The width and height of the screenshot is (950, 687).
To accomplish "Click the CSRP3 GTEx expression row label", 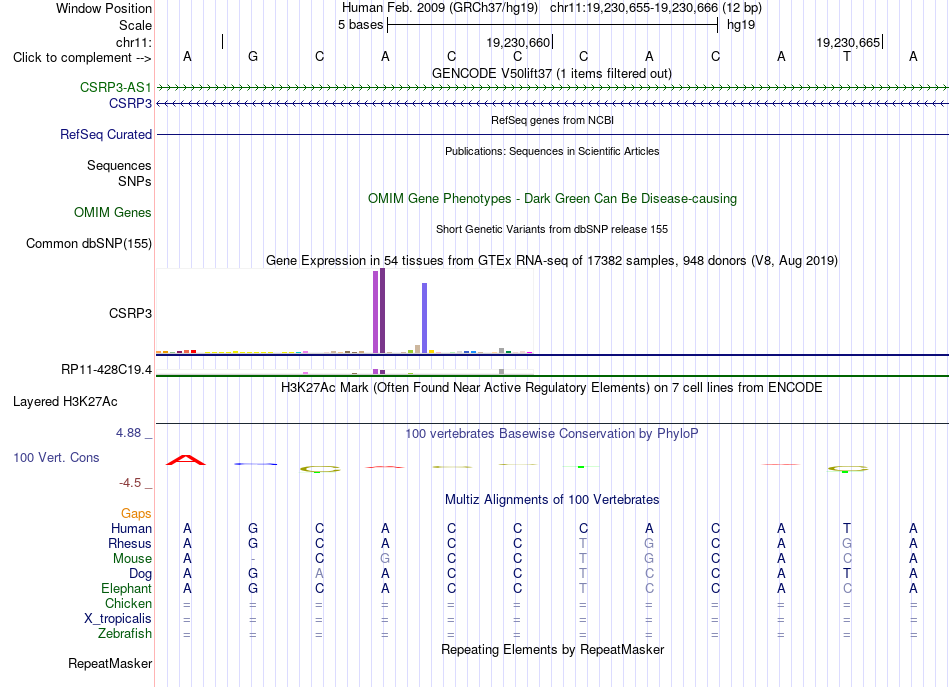I will (x=130, y=313).
